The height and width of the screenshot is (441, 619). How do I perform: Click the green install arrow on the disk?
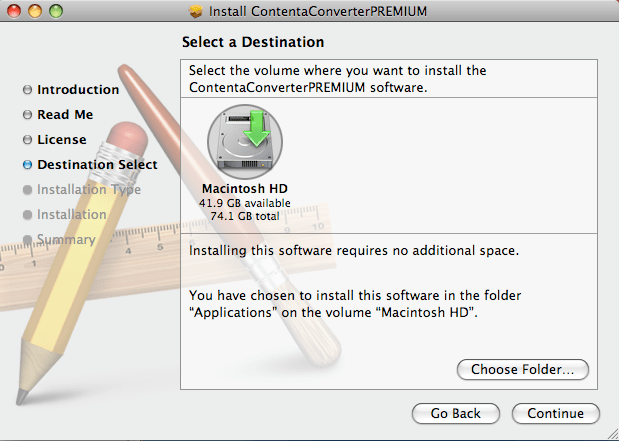[257, 128]
